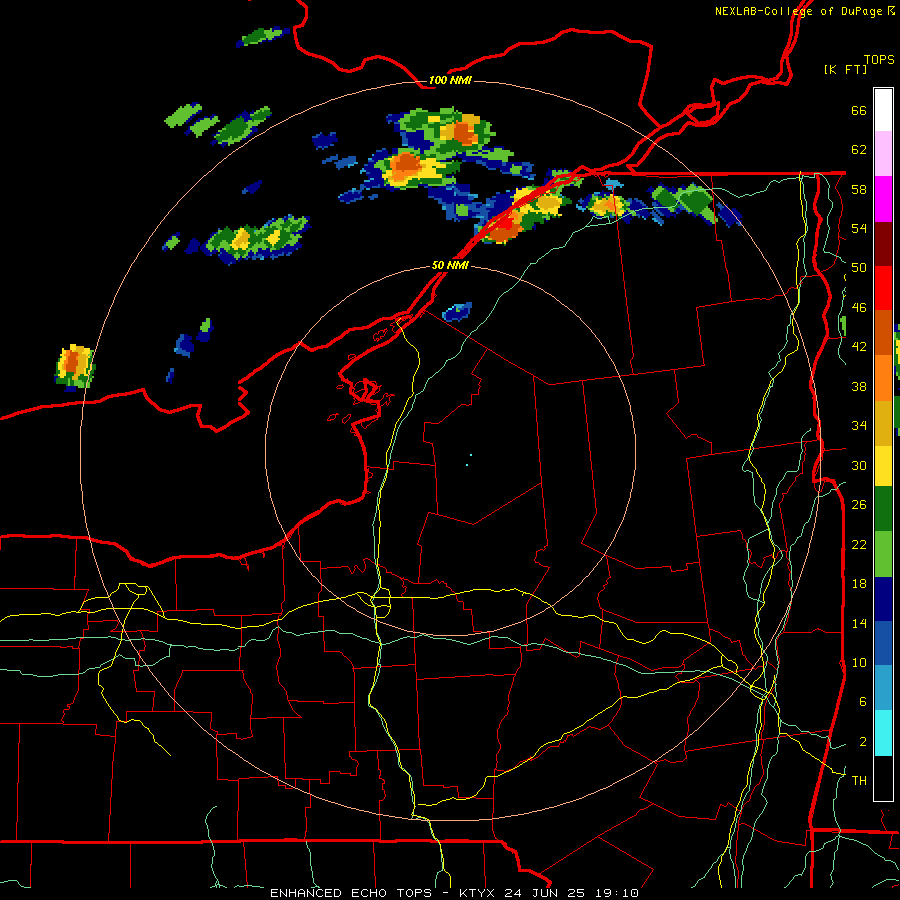The height and width of the screenshot is (900, 900).
Task: Click the 58 value on the legend
Action: coord(859,189)
